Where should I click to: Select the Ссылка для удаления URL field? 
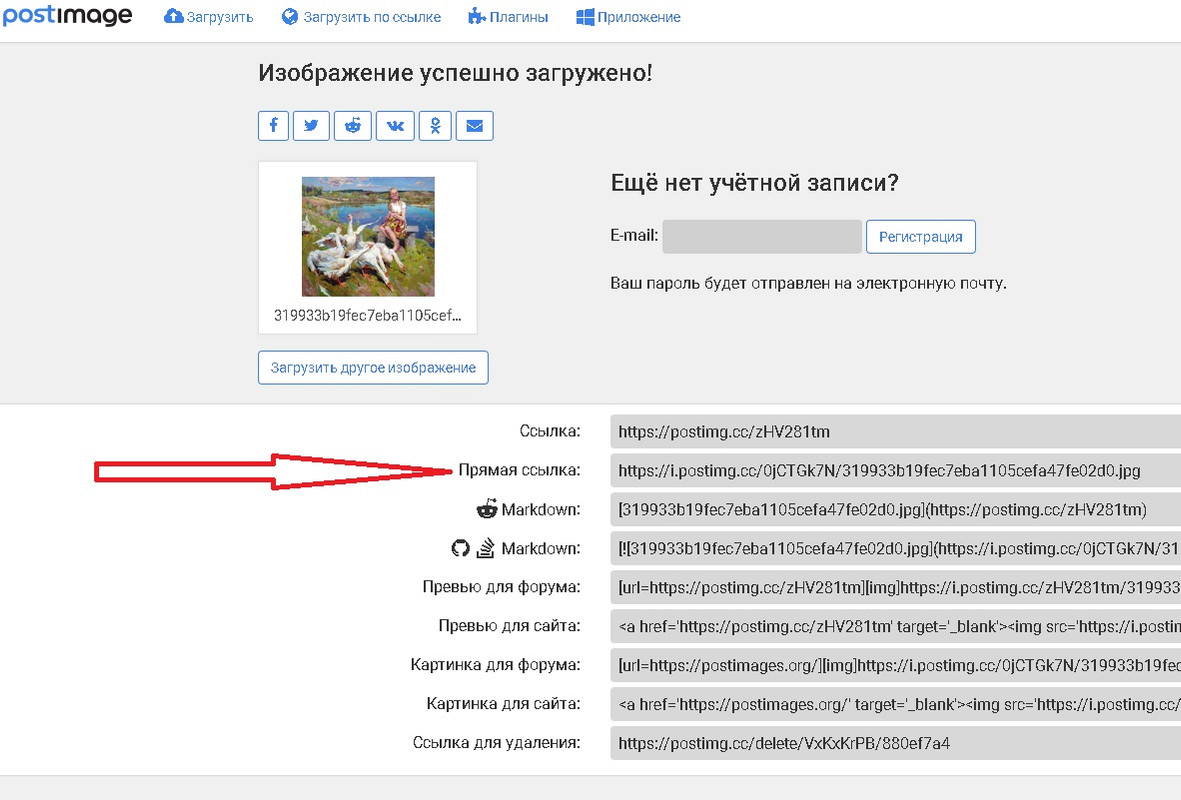point(896,744)
